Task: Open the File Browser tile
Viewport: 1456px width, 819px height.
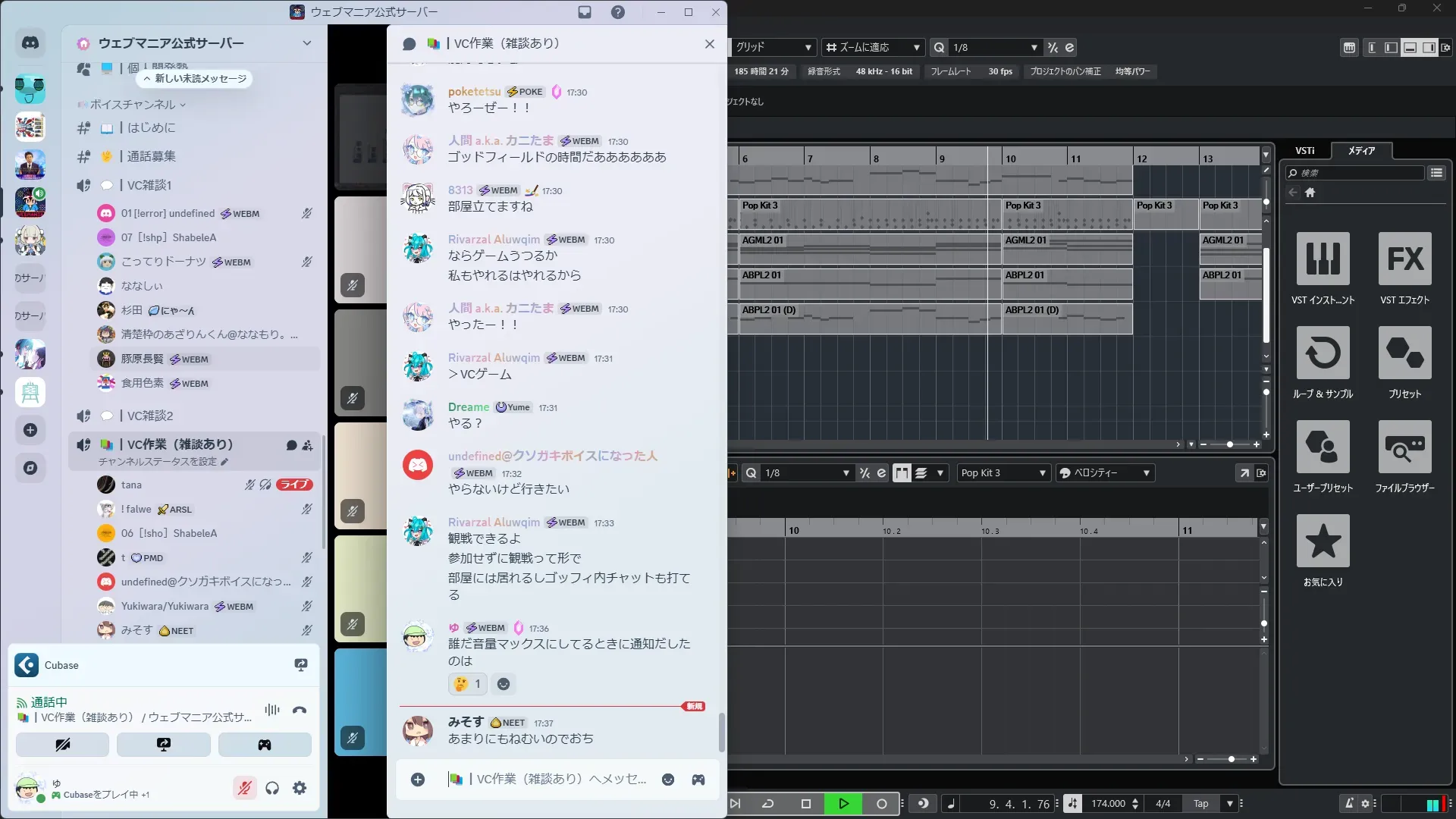Action: coord(1404,447)
